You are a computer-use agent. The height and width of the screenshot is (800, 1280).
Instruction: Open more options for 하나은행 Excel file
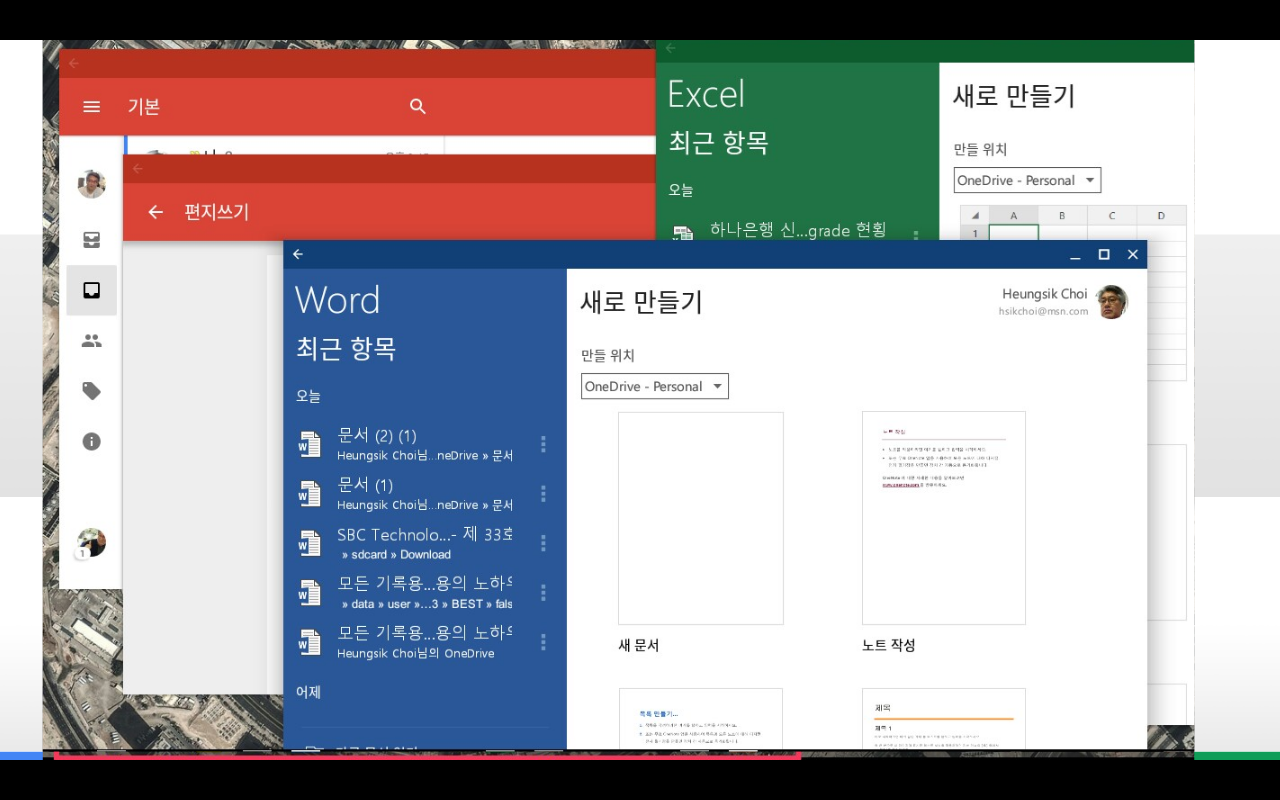[915, 236]
